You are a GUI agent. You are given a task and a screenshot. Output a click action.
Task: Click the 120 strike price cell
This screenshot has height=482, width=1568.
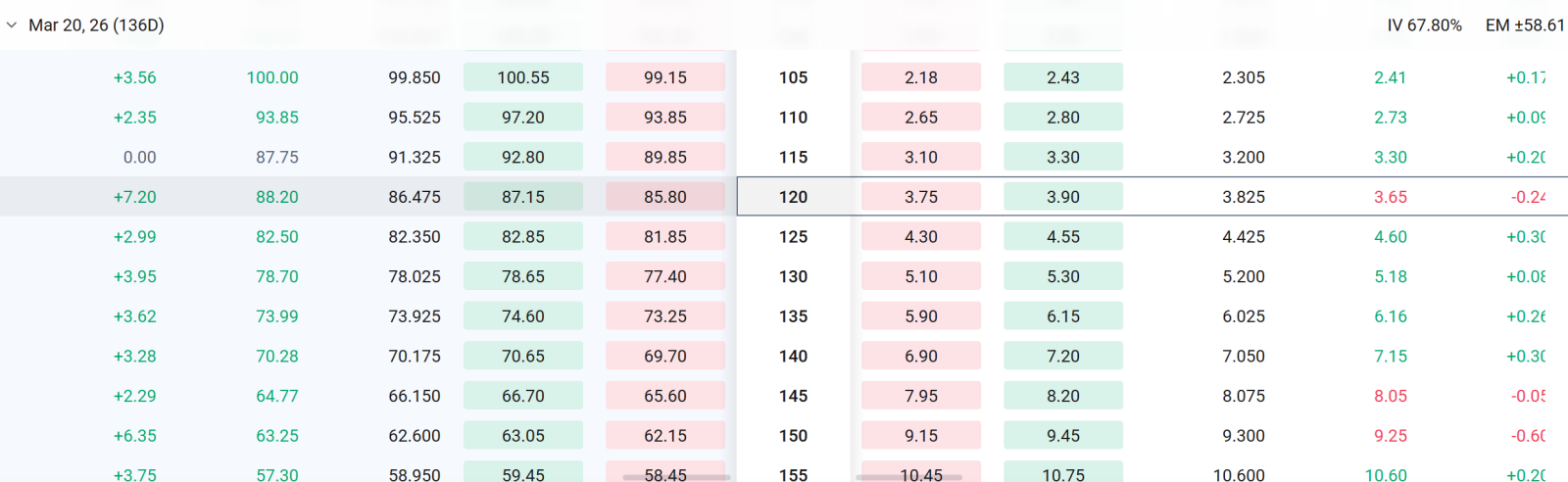pyautogui.click(x=794, y=197)
